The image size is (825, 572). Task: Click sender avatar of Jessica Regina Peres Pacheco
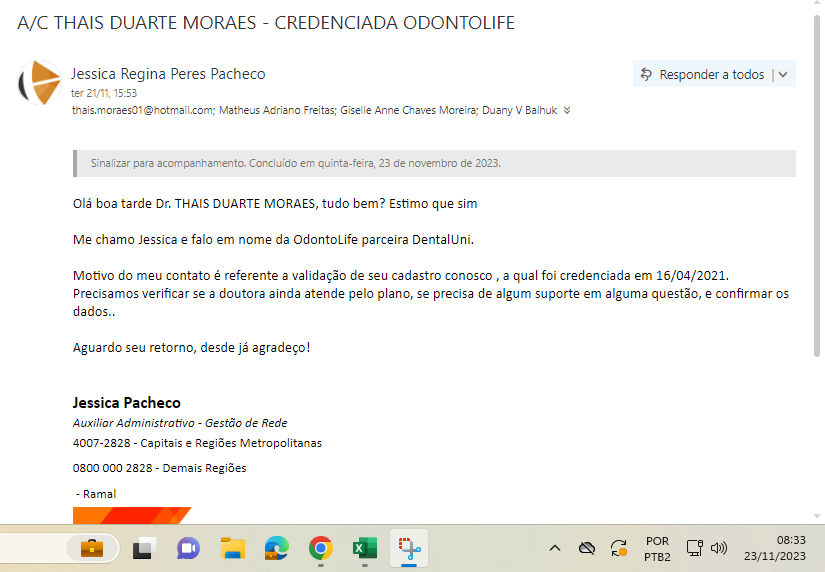click(39, 82)
